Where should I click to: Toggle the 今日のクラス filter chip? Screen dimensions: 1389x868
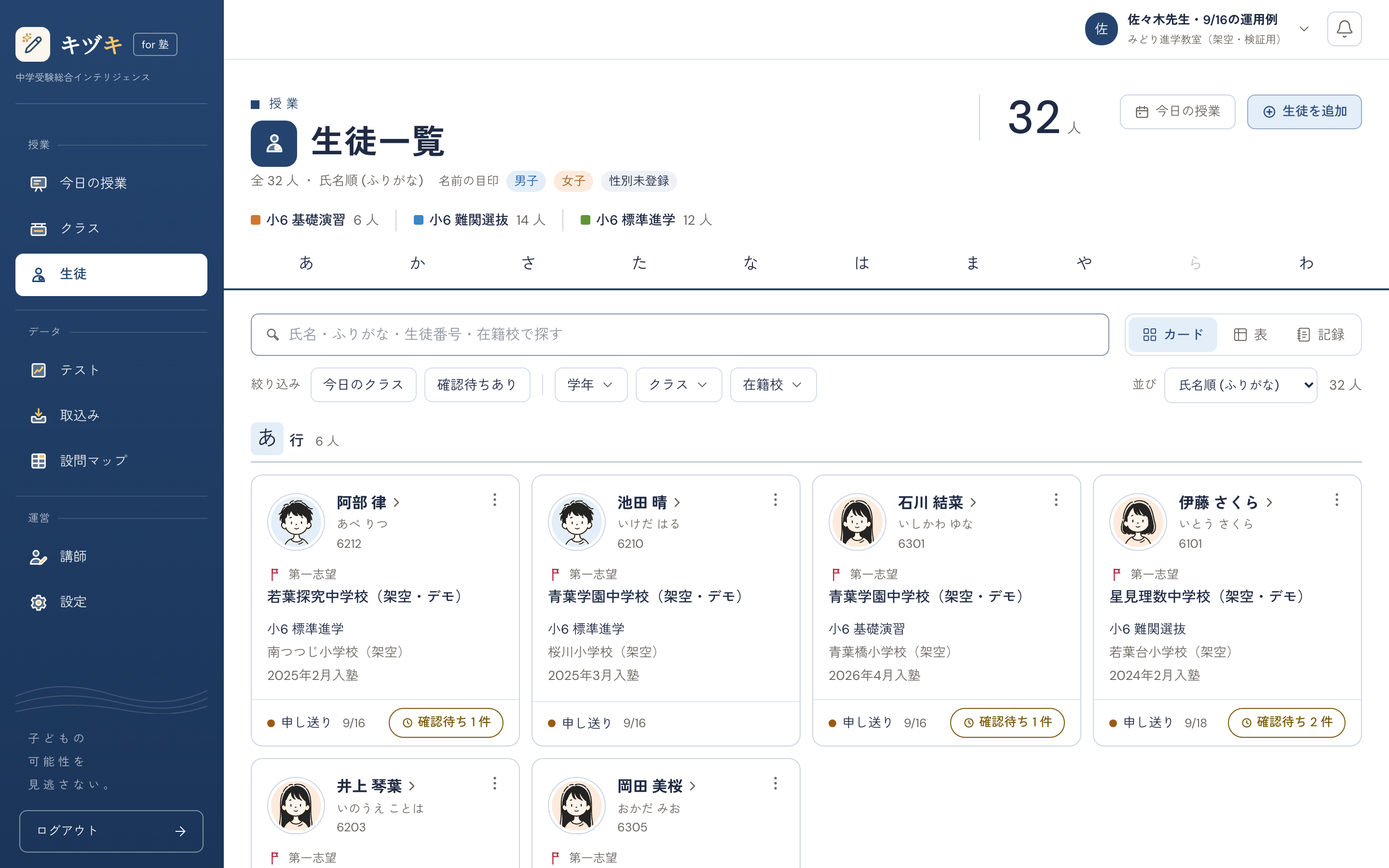click(363, 385)
